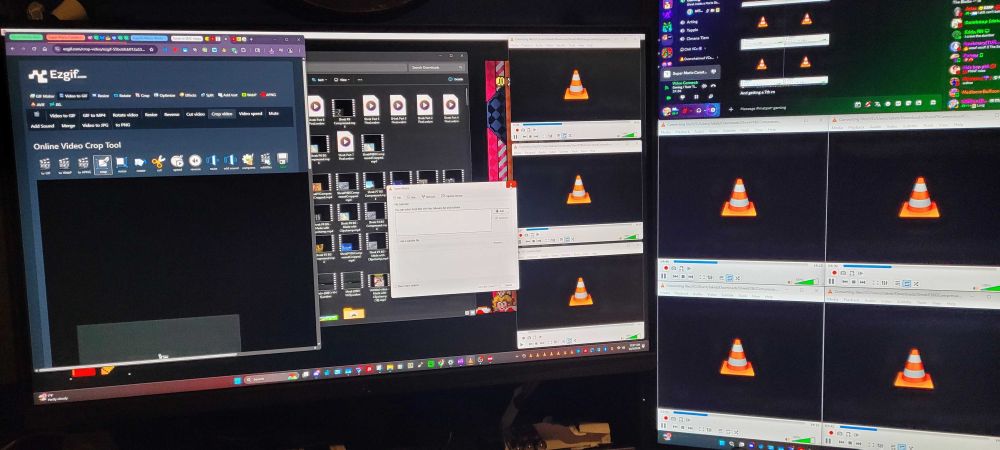The width and height of the screenshot is (1000, 450).
Task: Go back in the browser
Action: 13,48
